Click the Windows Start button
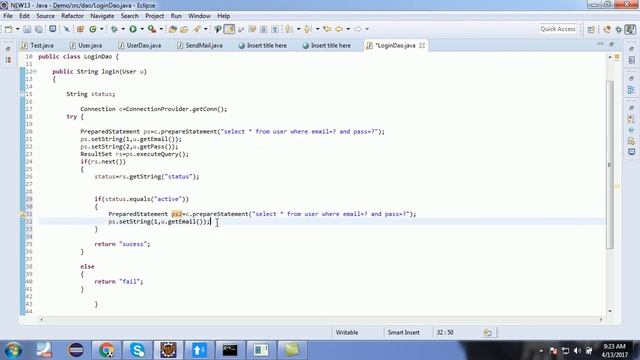The width and height of the screenshot is (640, 360). click(13, 350)
